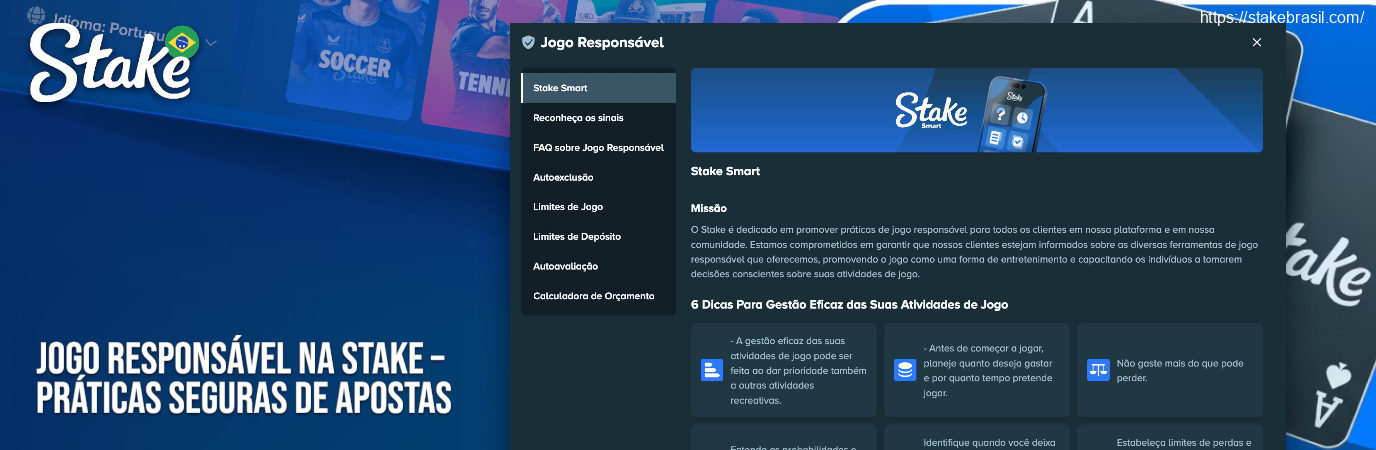Image resolution: width=1376 pixels, height=450 pixels.
Task: Click the Stake Smart banner image
Action: tap(976, 110)
